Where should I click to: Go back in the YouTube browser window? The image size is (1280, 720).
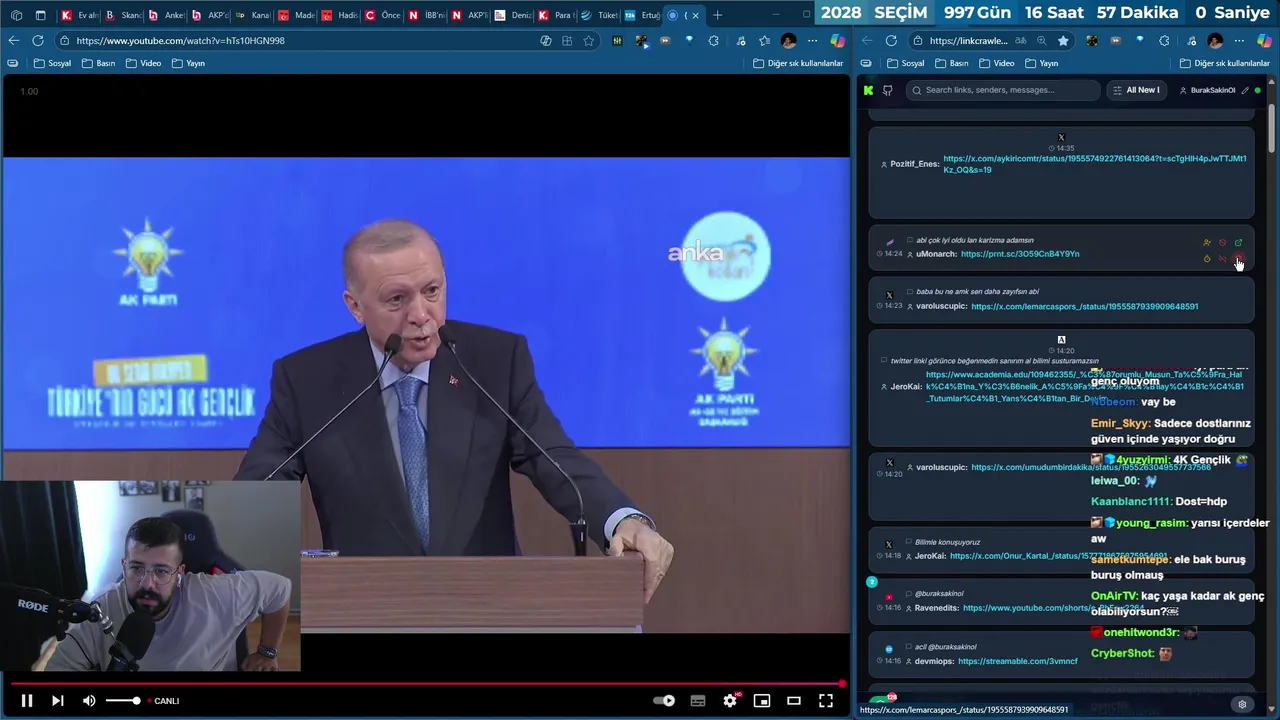click(x=13, y=40)
